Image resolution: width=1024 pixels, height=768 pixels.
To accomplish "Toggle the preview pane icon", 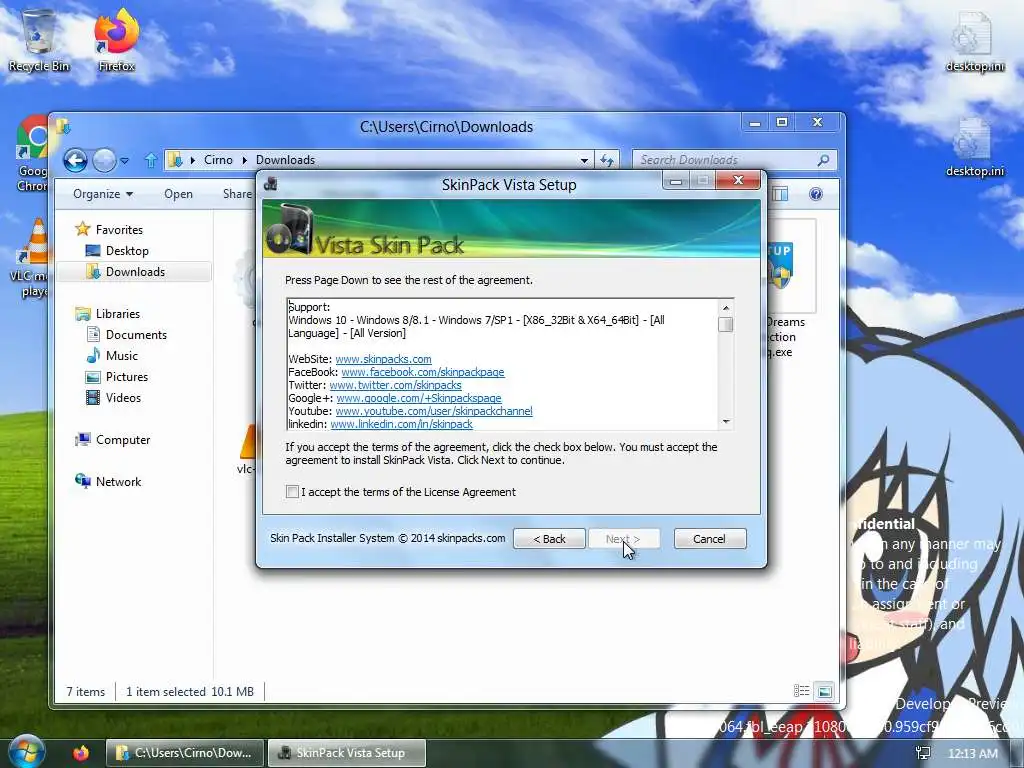I will tap(780, 194).
